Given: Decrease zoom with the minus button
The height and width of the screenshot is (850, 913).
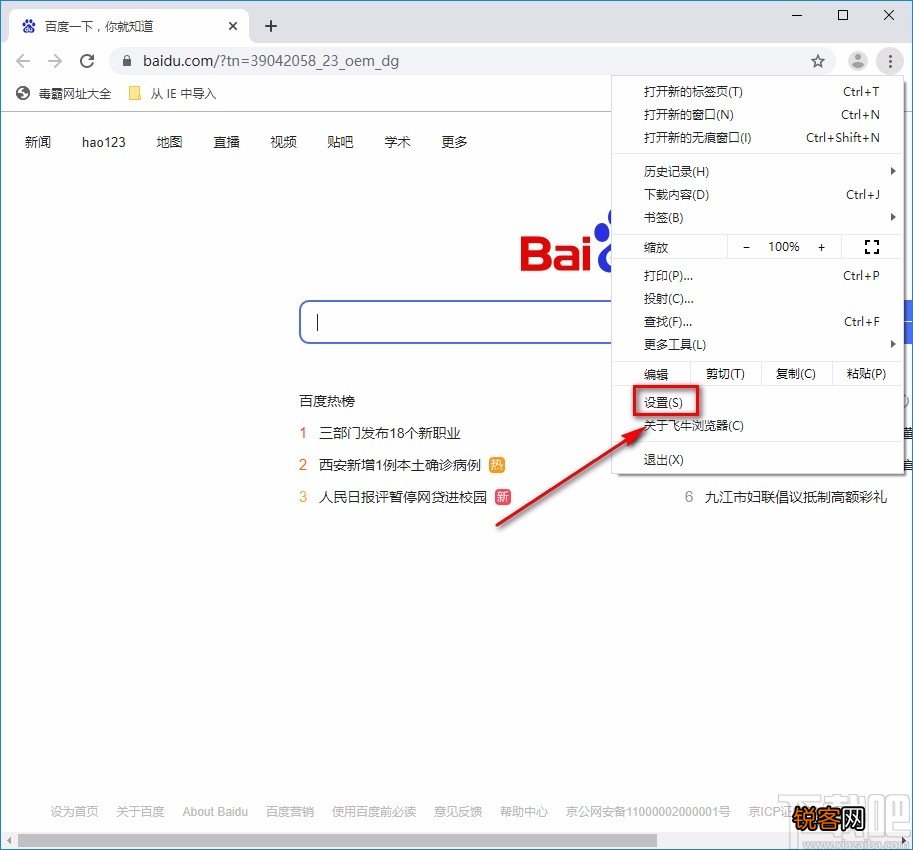Looking at the screenshot, I should 746,247.
